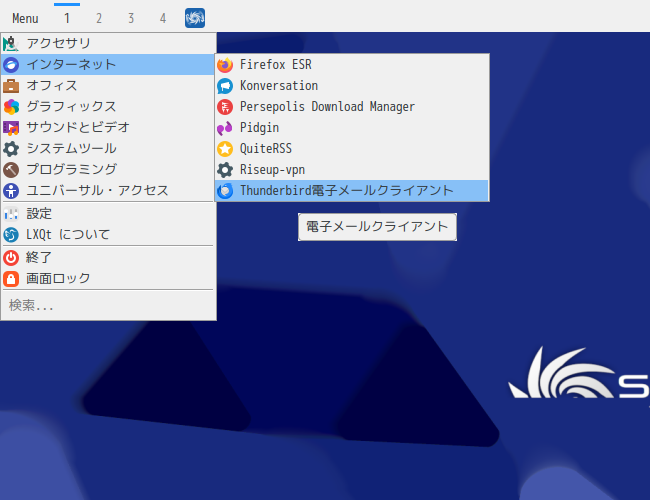650x500 pixels.
Task: Expand the サウンドとビデオ category
Action: click(x=108, y=128)
